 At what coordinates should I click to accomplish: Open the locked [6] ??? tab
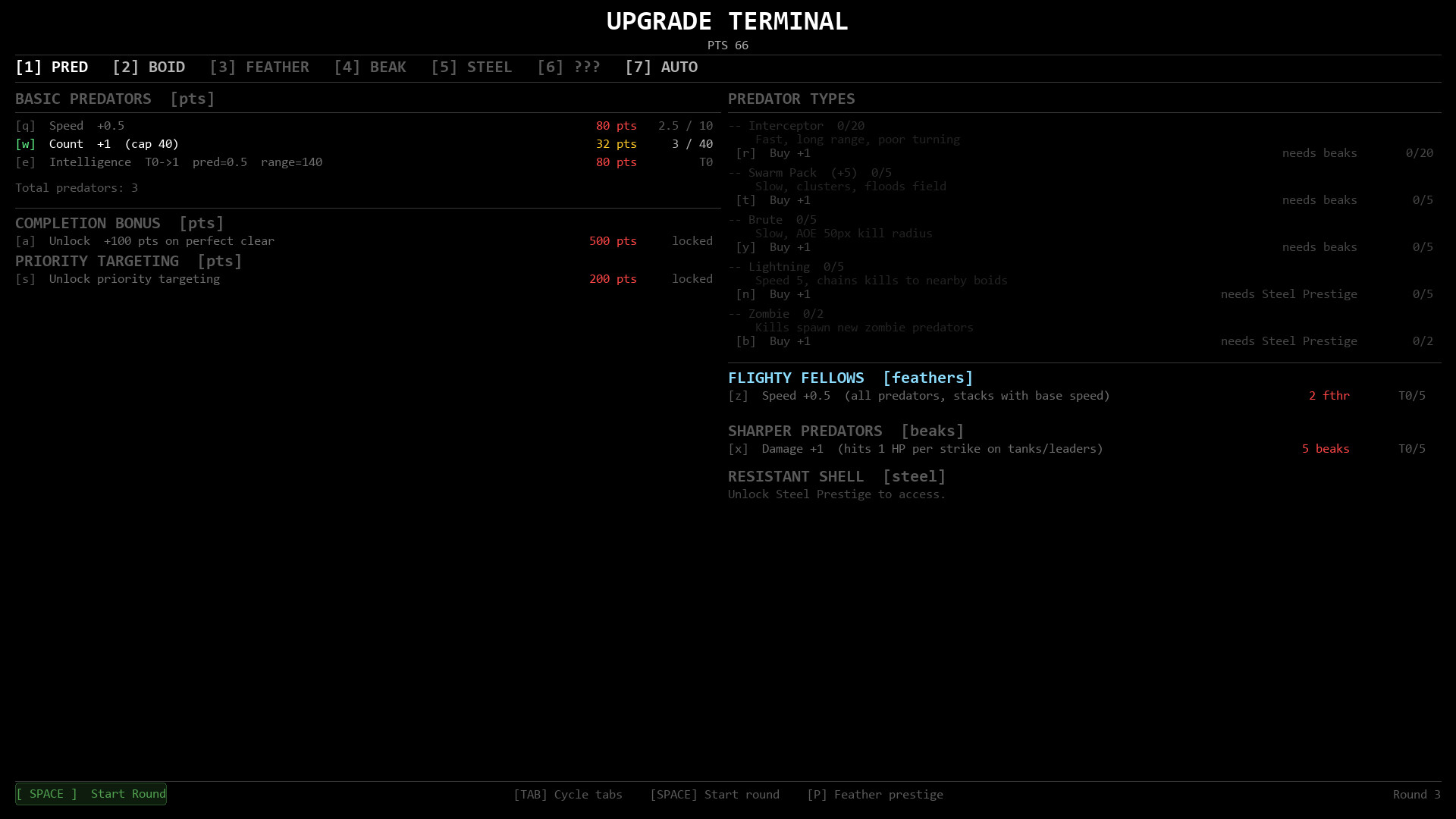pos(568,67)
